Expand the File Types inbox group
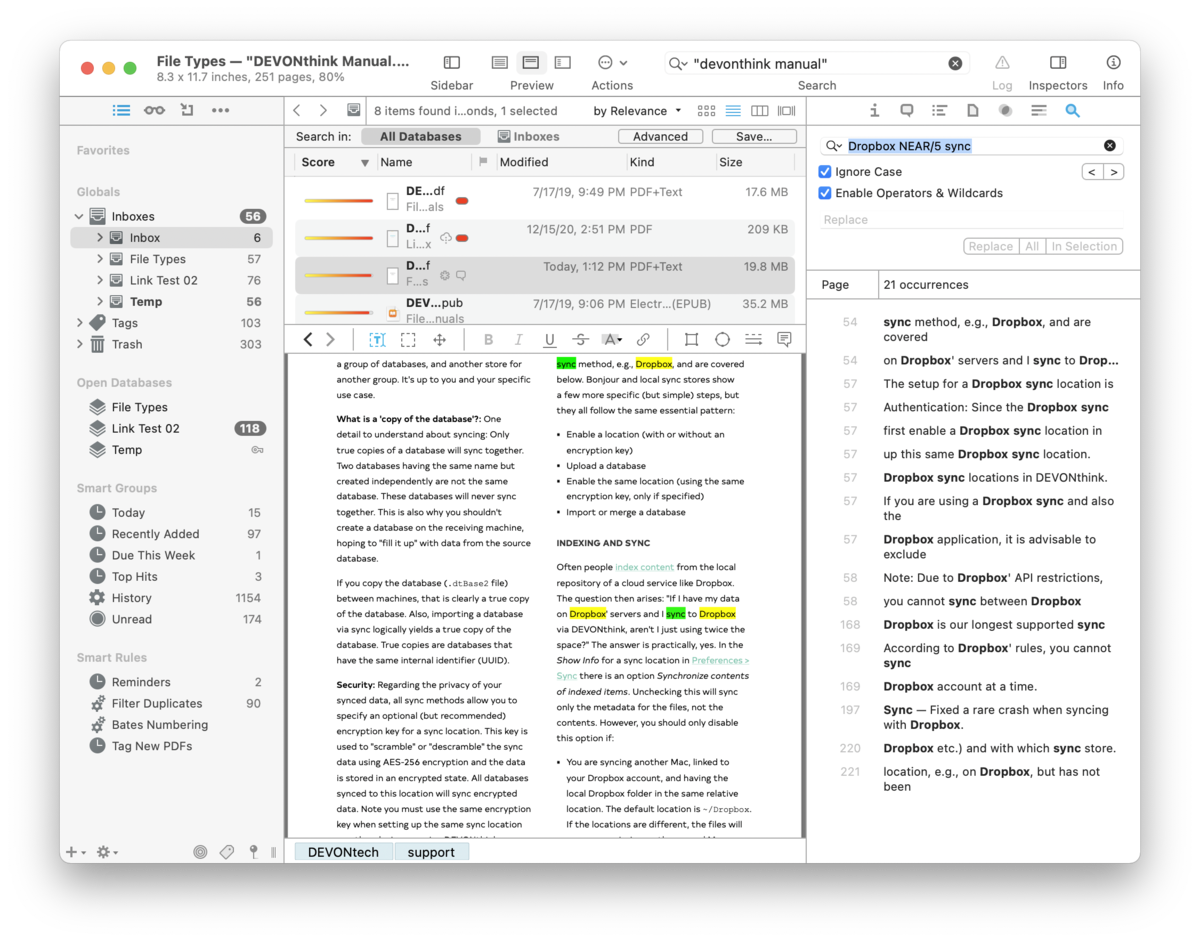Image resolution: width=1200 pixels, height=942 pixels. point(100,259)
